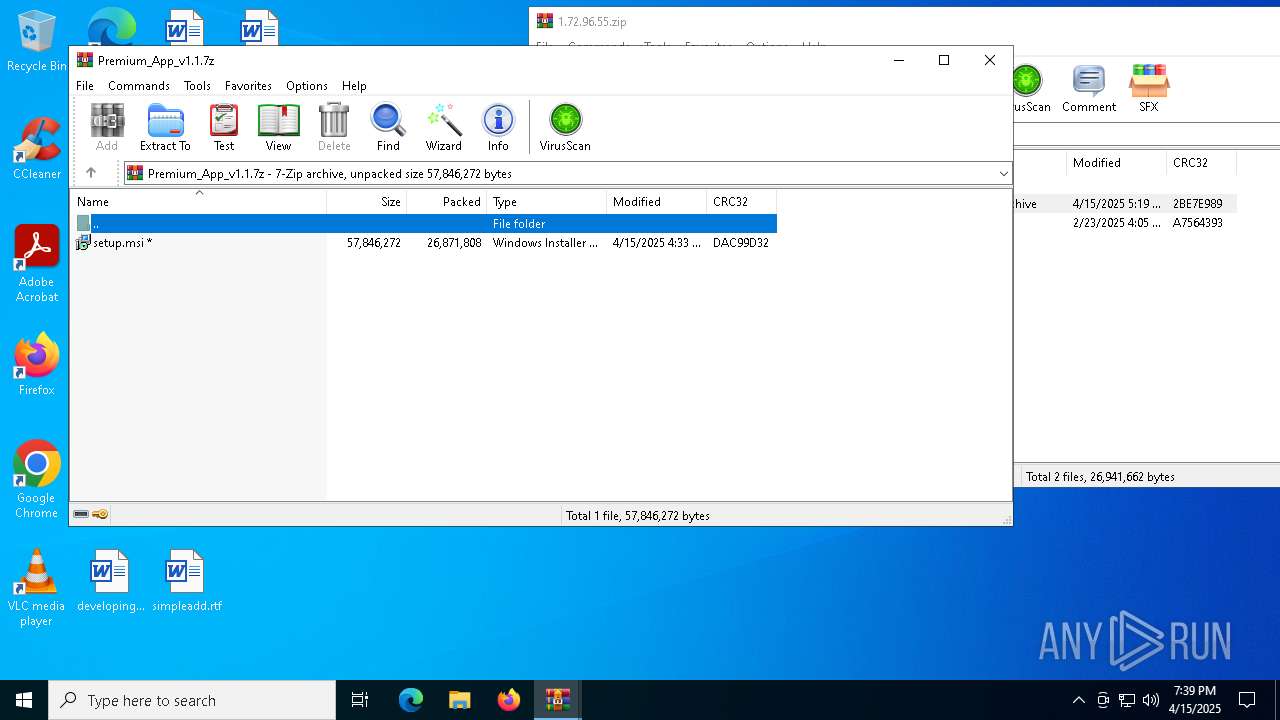Open CCleaner desktop shortcut
Image resolution: width=1280 pixels, height=720 pixels.
click(x=37, y=149)
